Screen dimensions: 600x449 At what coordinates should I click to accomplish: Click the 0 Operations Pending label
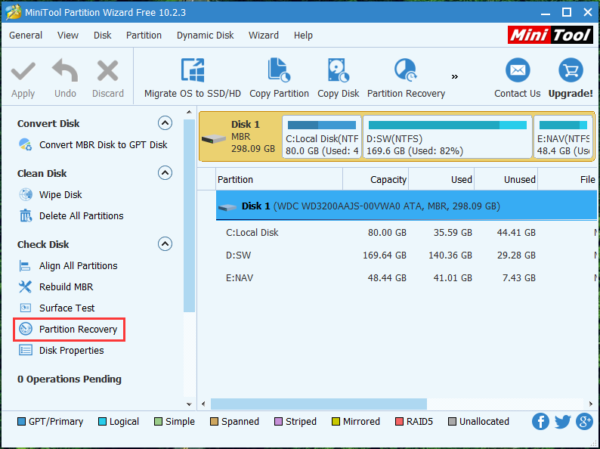click(69, 379)
